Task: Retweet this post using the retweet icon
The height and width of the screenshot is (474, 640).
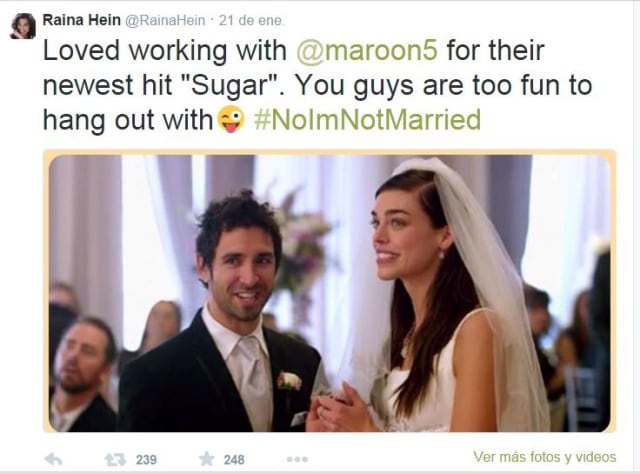Action: tap(116, 460)
